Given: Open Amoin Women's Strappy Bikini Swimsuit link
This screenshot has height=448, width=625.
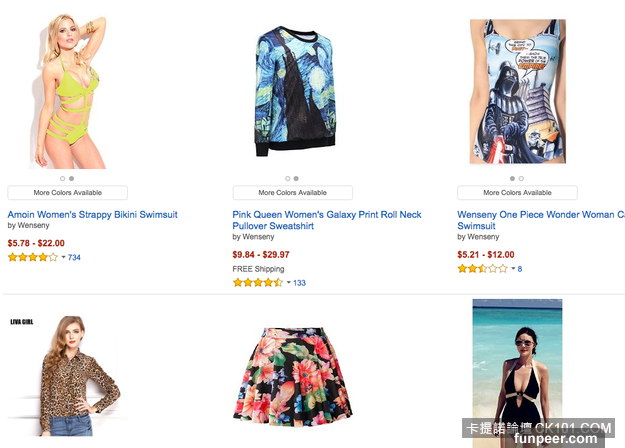Looking at the screenshot, I should [93, 214].
